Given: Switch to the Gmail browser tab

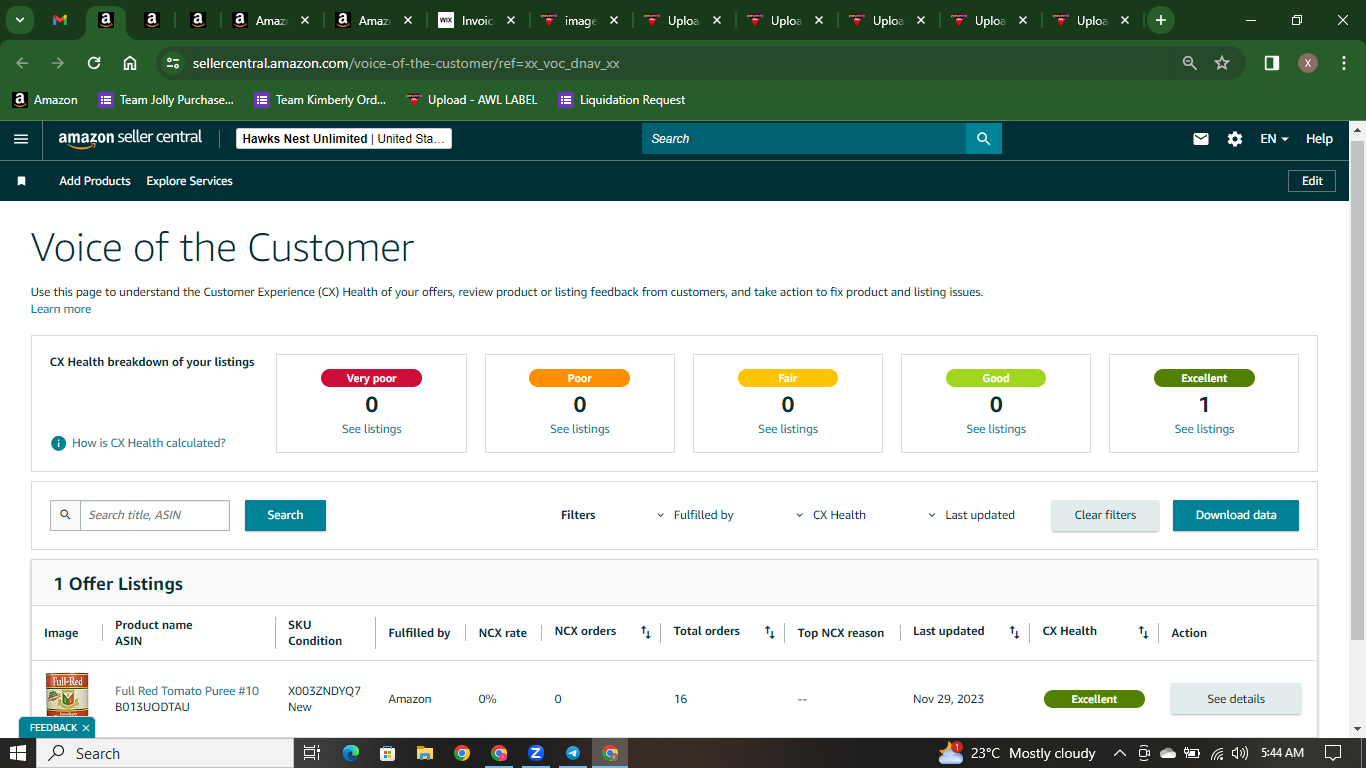Looking at the screenshot, I should pyautogui.click(x=60, y=20).
